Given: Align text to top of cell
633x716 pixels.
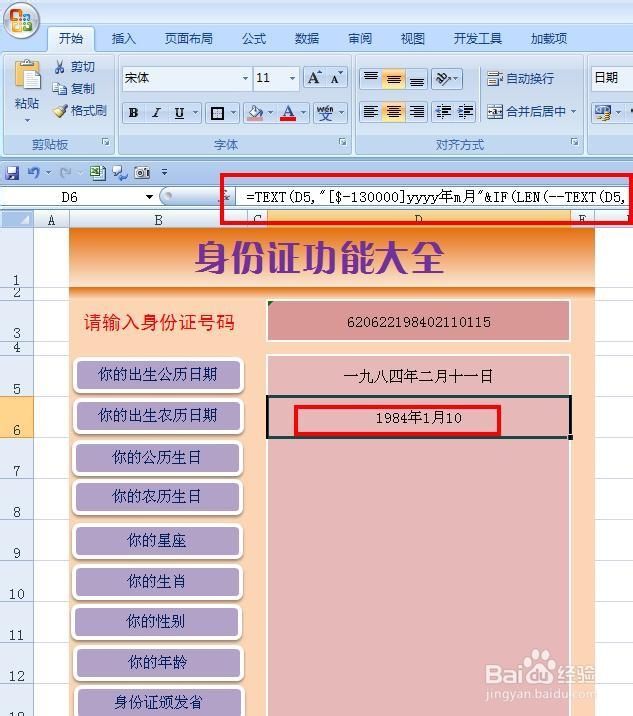Looking at the screenshot, I should coord(371,79).
